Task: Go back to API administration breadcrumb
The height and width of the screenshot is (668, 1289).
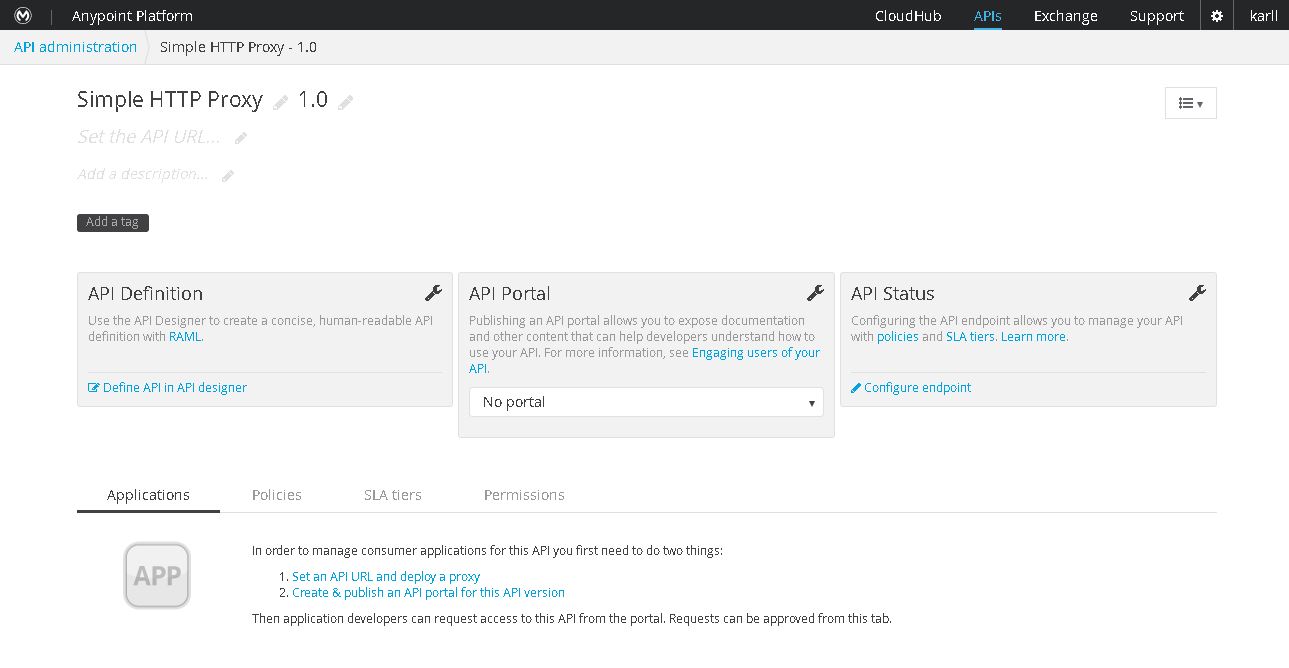Action: coord(75,47)
